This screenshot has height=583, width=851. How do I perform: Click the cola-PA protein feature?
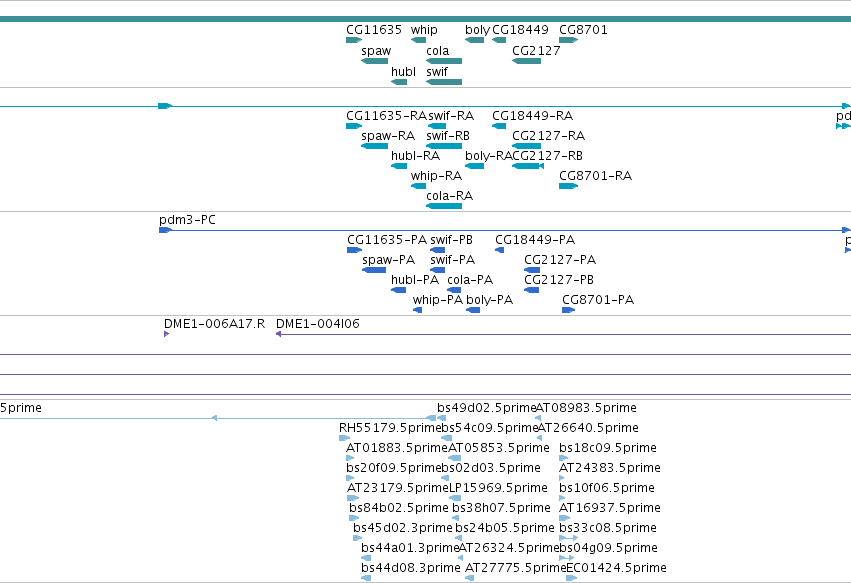tap(454, 290)
